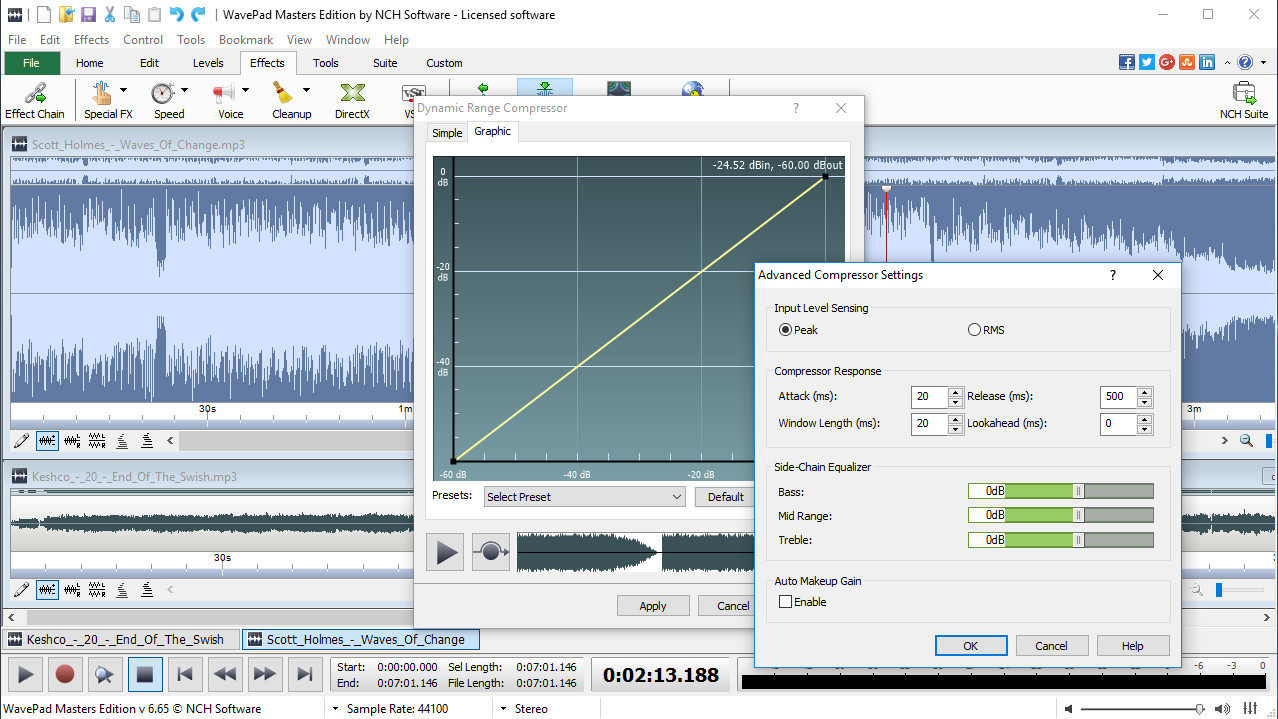Click the Undo arrow icon
The image size is (1278, 719).
(176, 15)
